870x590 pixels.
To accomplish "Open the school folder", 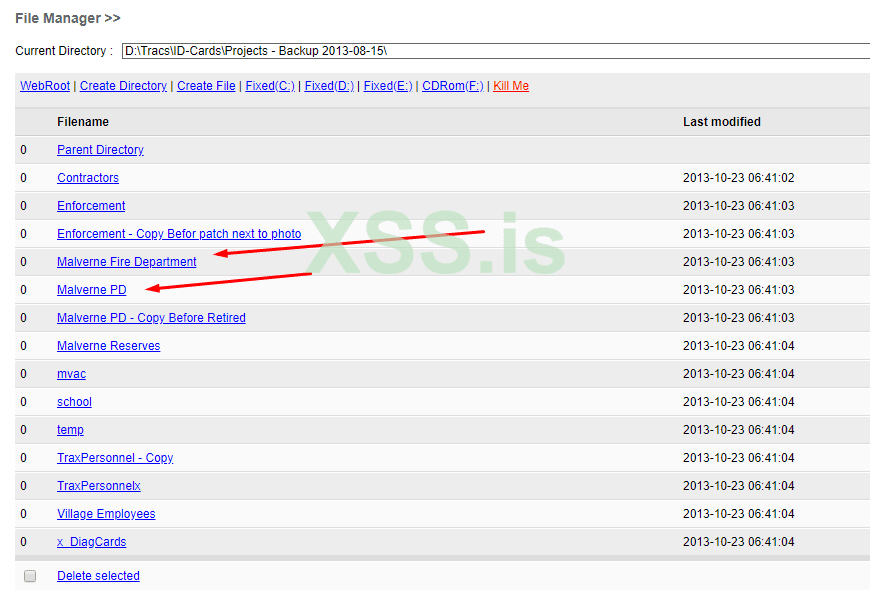I will pos(74,402).
